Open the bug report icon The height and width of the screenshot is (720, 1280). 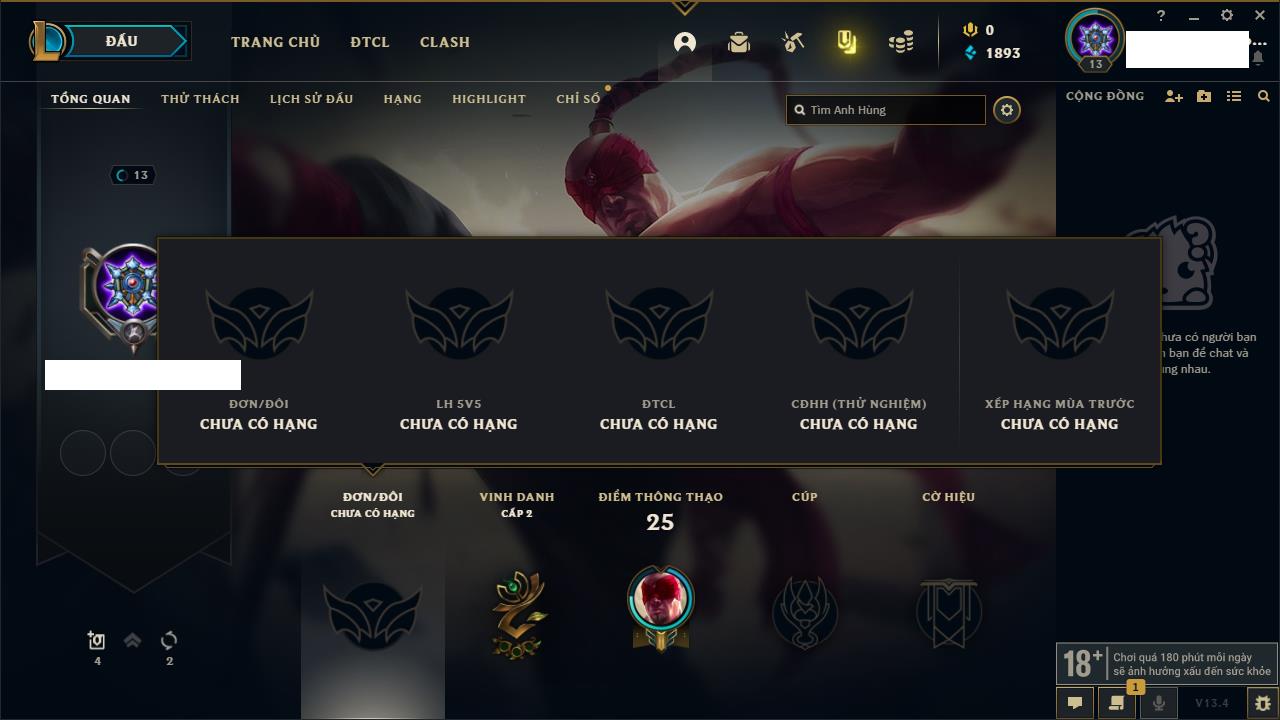point(1263,703)
